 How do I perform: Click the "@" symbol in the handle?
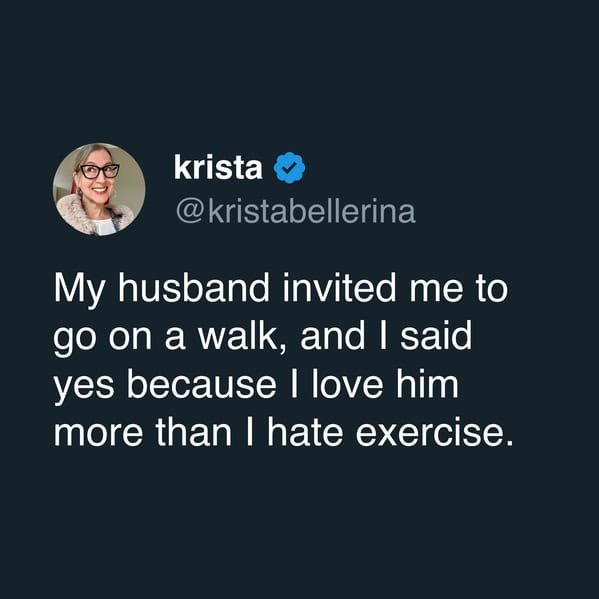190,212
